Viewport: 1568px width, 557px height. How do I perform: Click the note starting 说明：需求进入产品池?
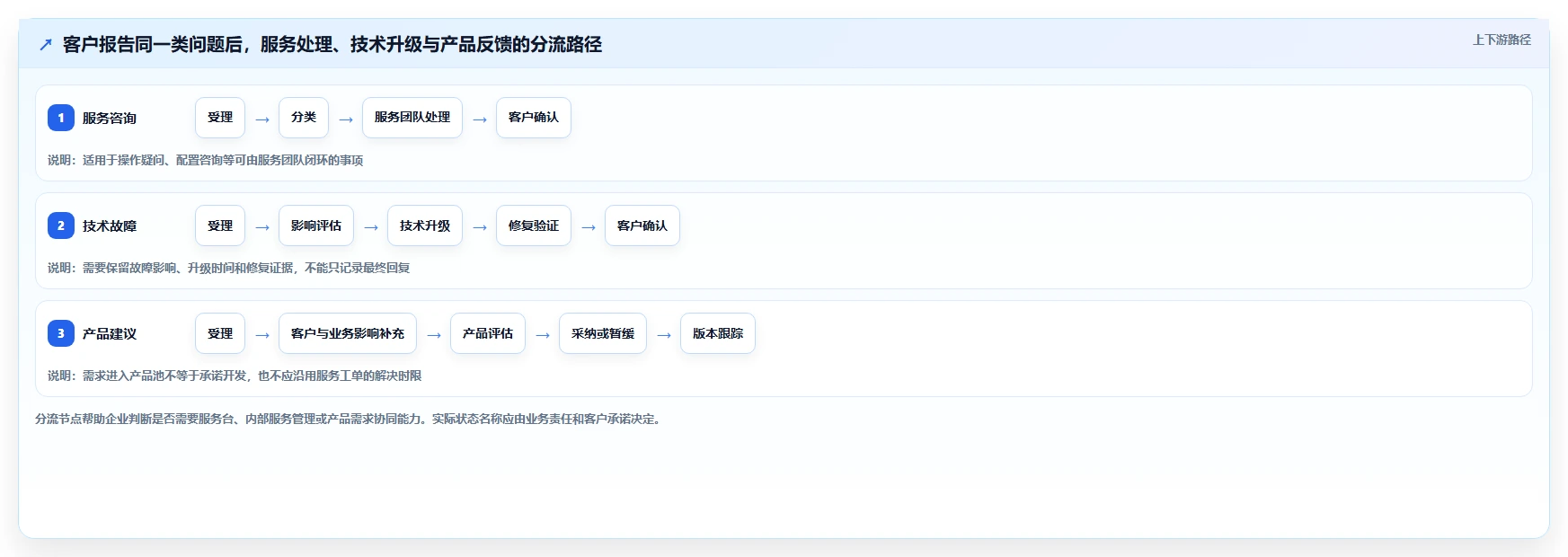click(x=235, y=376)
